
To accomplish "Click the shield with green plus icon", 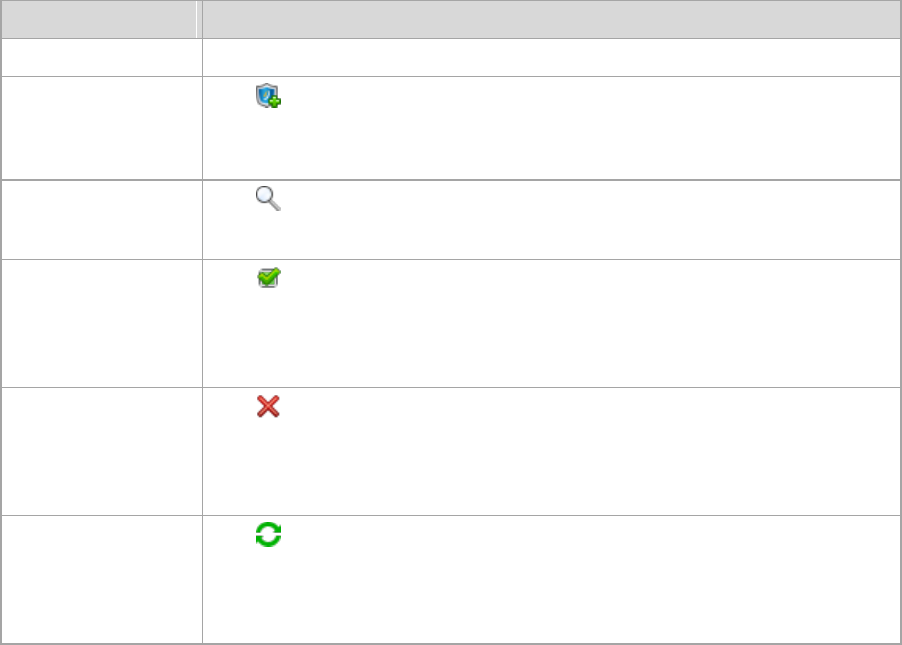I will coord(268,97).
